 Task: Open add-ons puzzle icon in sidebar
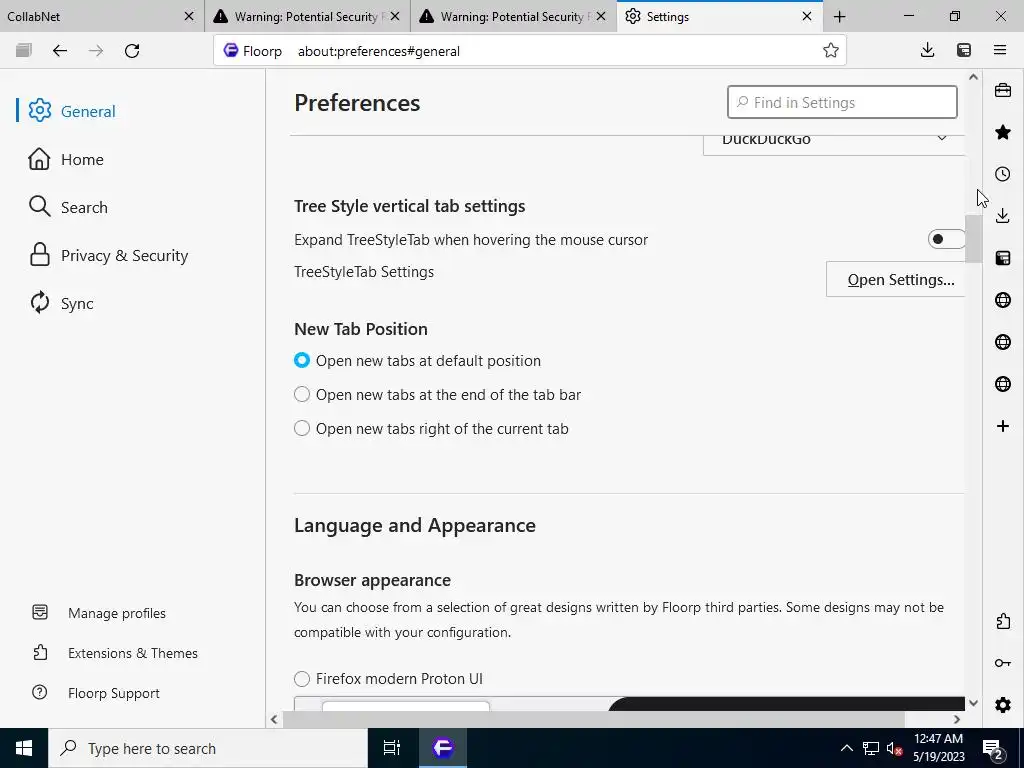1003,621
